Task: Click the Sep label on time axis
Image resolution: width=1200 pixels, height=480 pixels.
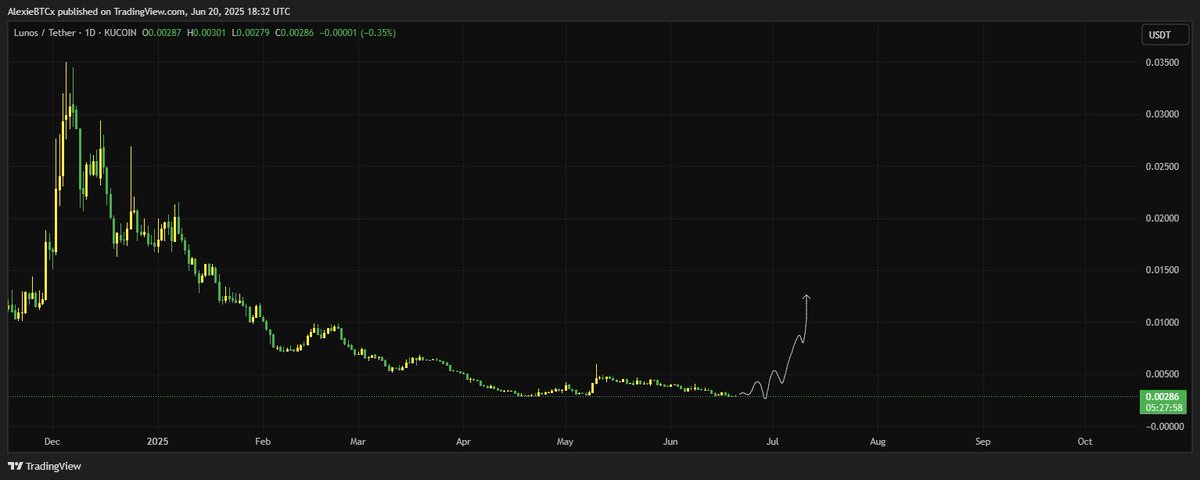Action: [983, 440]
